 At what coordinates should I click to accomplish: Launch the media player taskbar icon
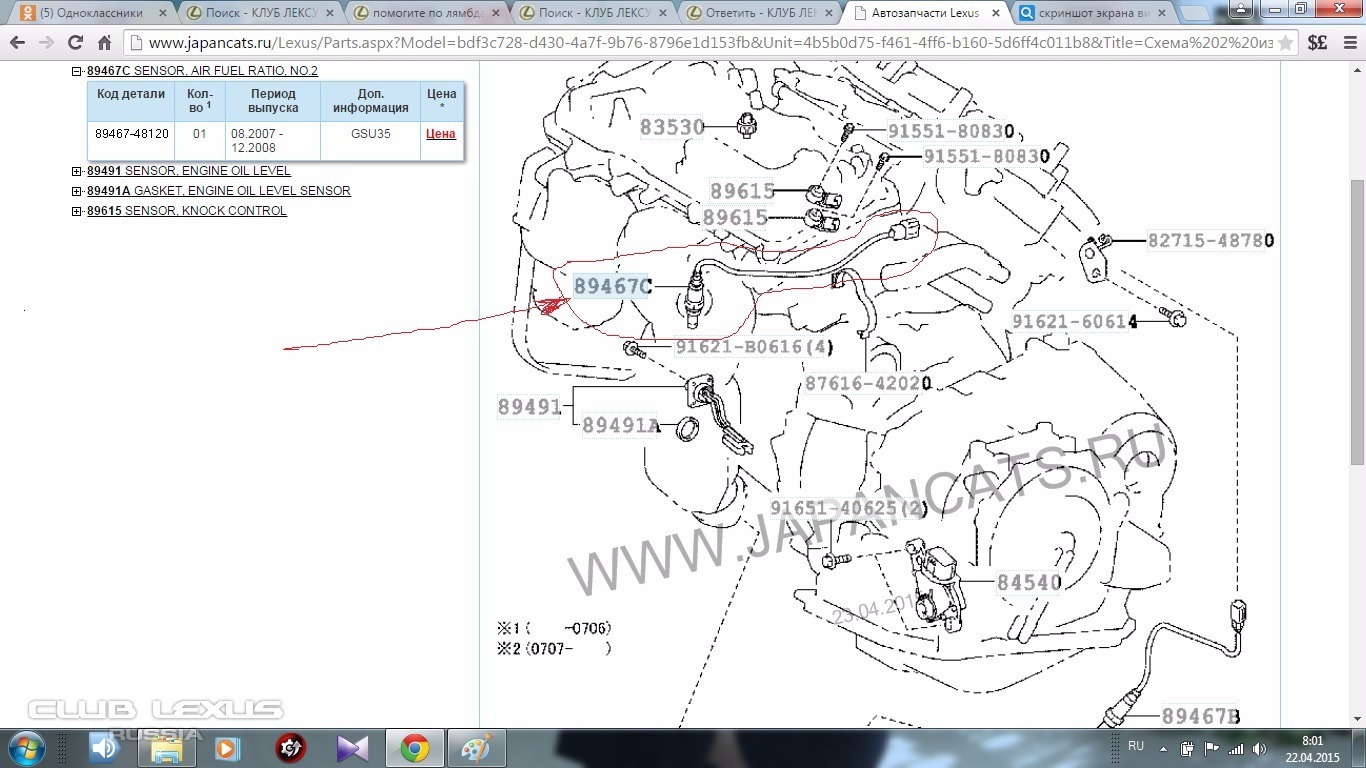tap(227, 748)
